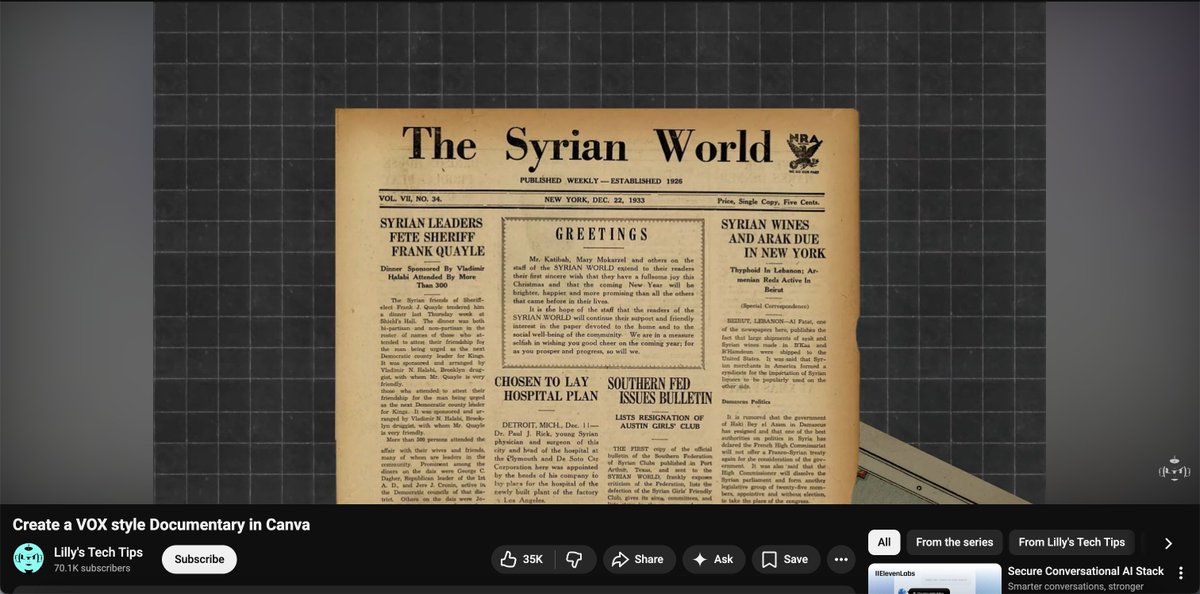Subscribe to Lilly's Tech Tips
The width and height of the screenshot is (1200, 594).
pos(199,559)
